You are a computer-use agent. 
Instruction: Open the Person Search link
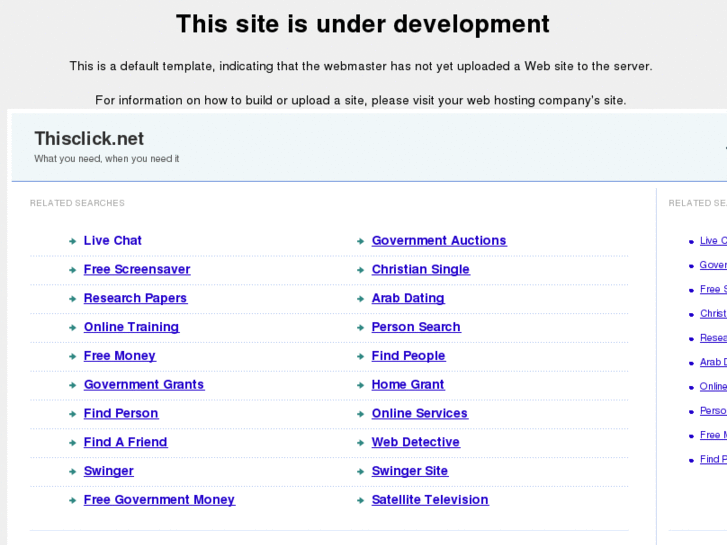pyautogui.click(x=416, y=327)
